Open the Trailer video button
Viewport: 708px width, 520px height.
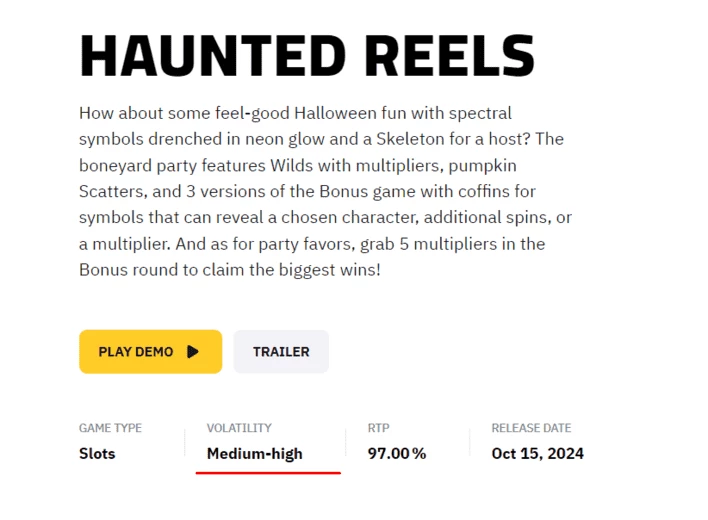coord(281,352)
